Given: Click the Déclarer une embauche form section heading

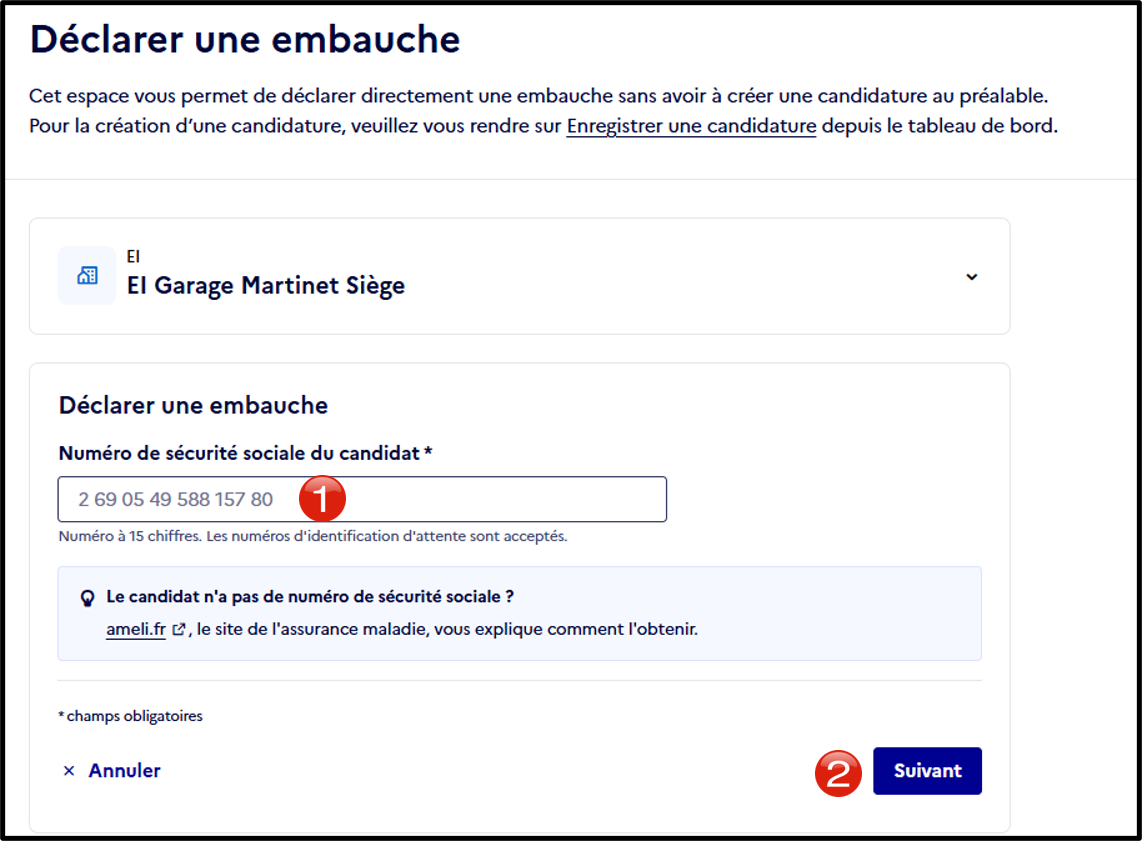Looking at the screenshot, I should pyautogui.click(x=193, y=405).
